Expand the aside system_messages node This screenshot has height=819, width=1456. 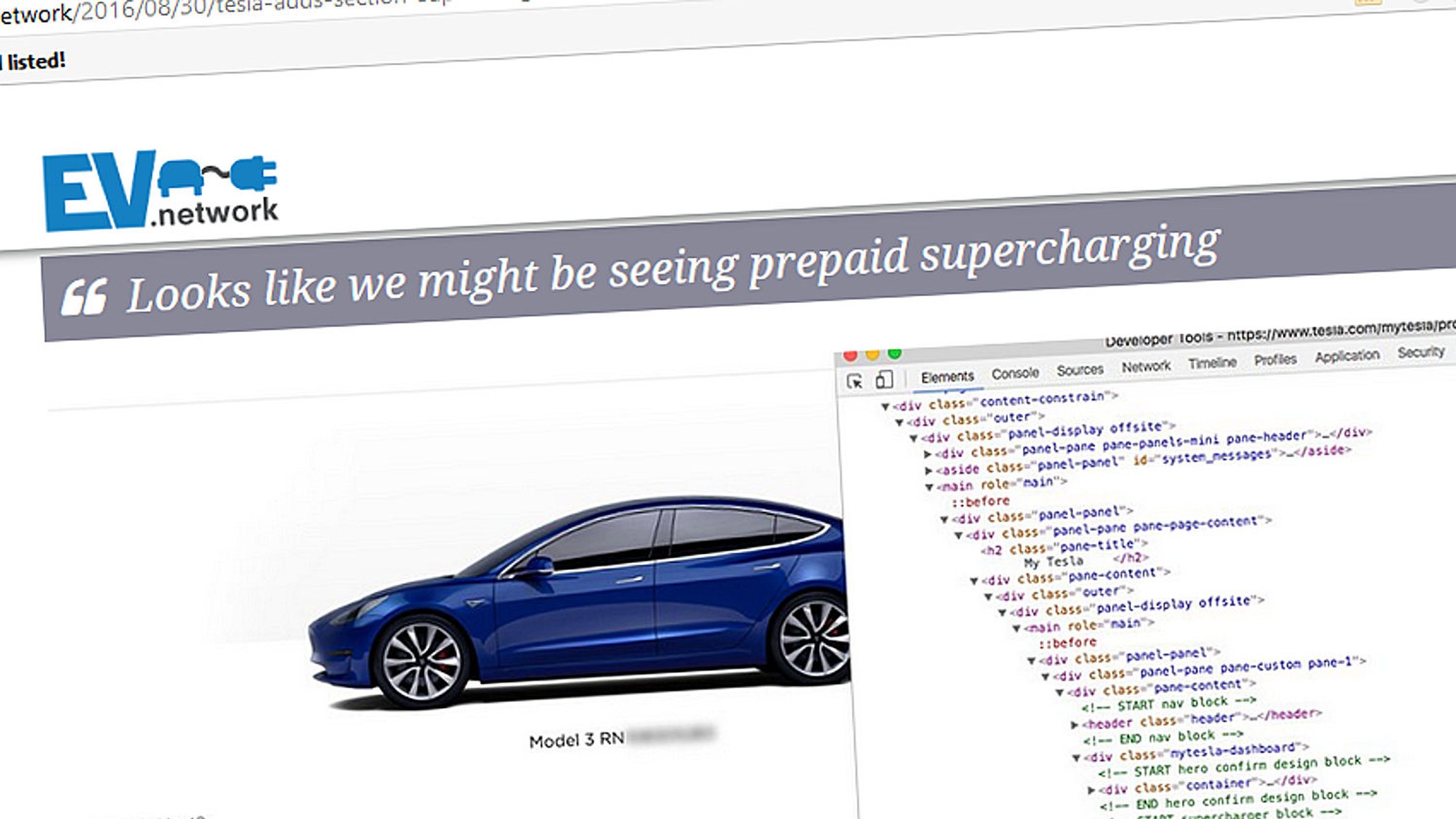coord(928,470)
